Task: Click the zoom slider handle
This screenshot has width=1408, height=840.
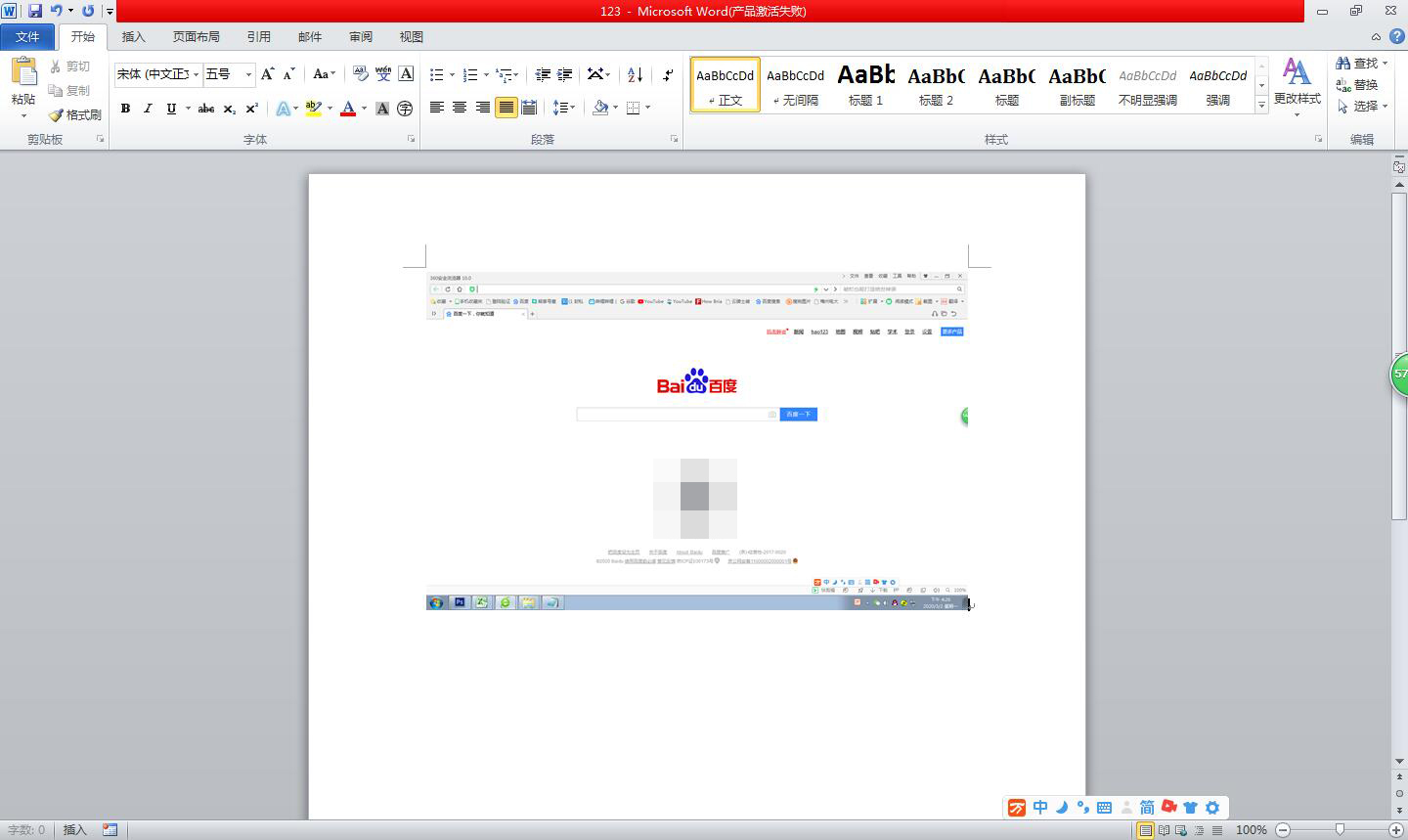Action: coord(1340,830)
